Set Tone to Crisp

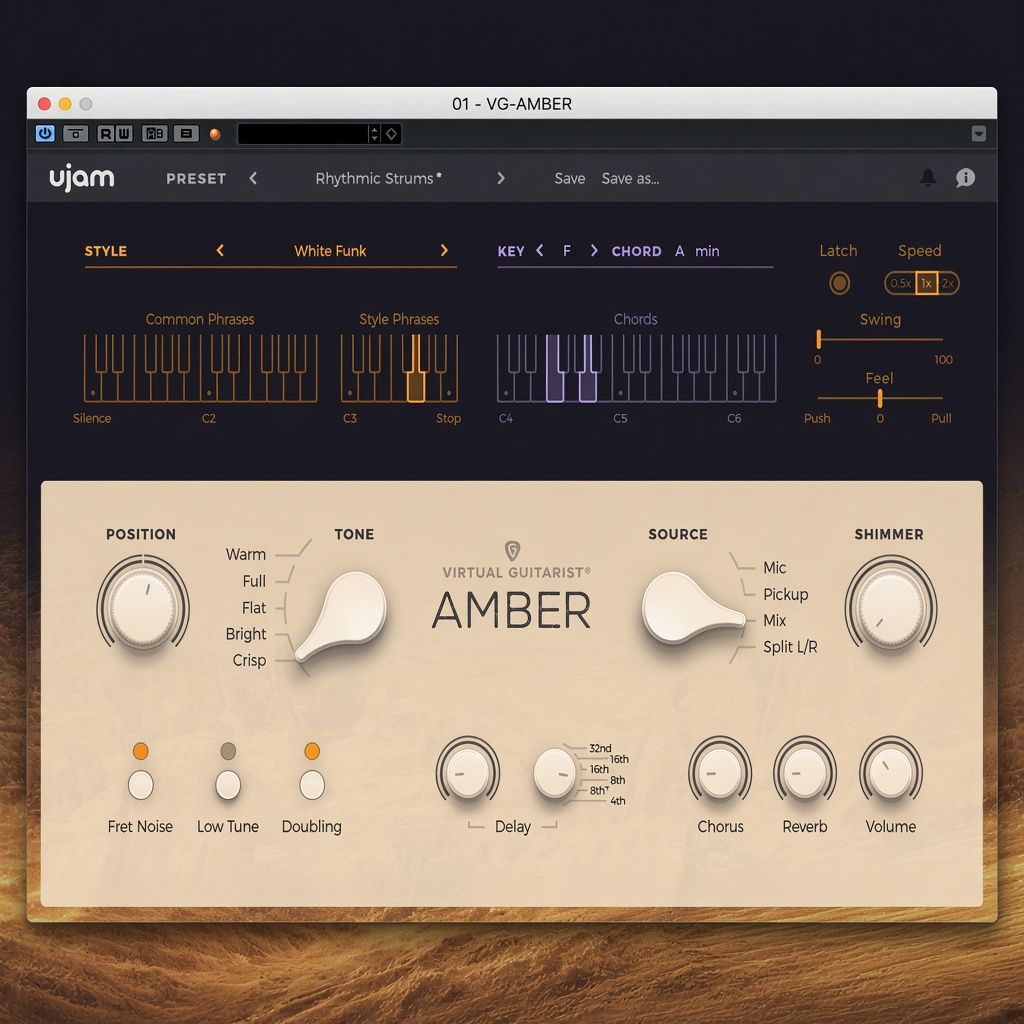pyautogui.click(x=249, y=660)
